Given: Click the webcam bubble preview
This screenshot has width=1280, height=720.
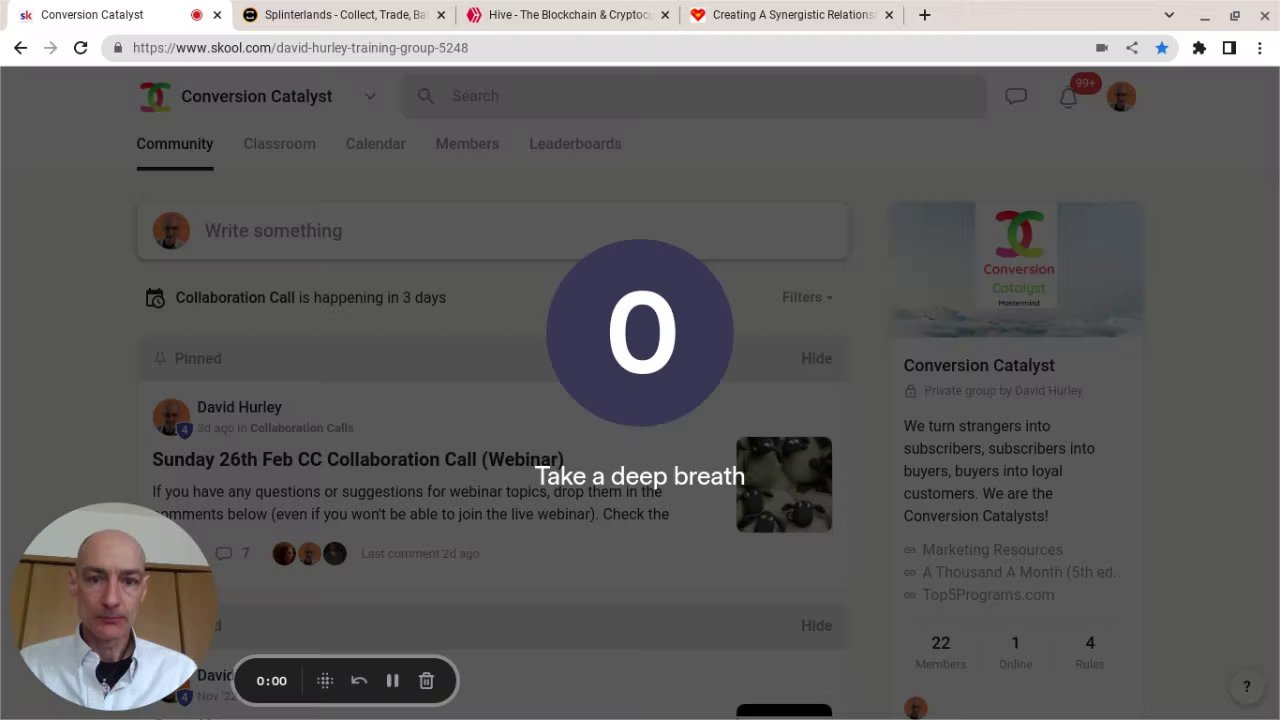Looking at the screenshot, I should coord(113,606).
